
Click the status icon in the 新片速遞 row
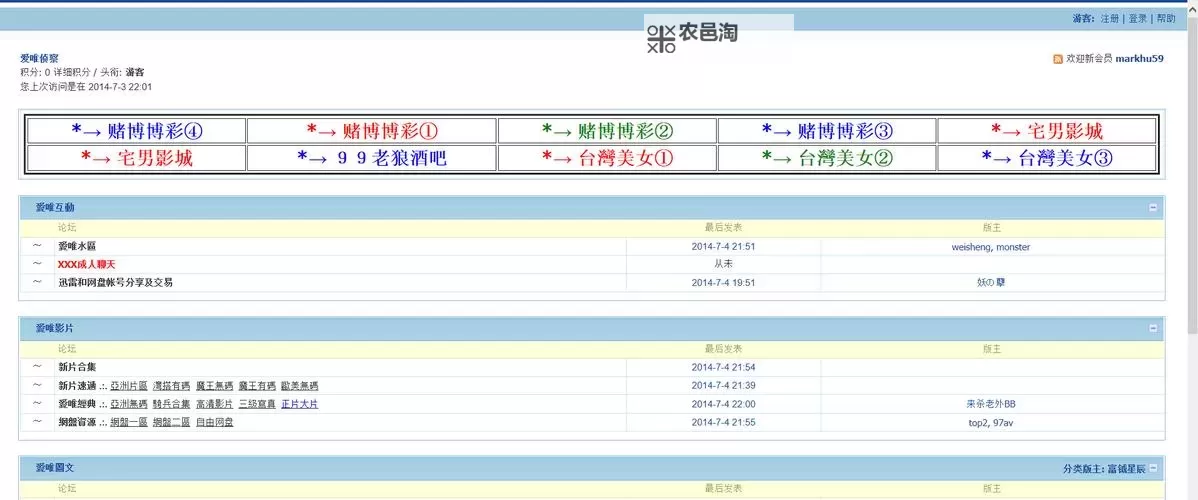click(37, 385)
